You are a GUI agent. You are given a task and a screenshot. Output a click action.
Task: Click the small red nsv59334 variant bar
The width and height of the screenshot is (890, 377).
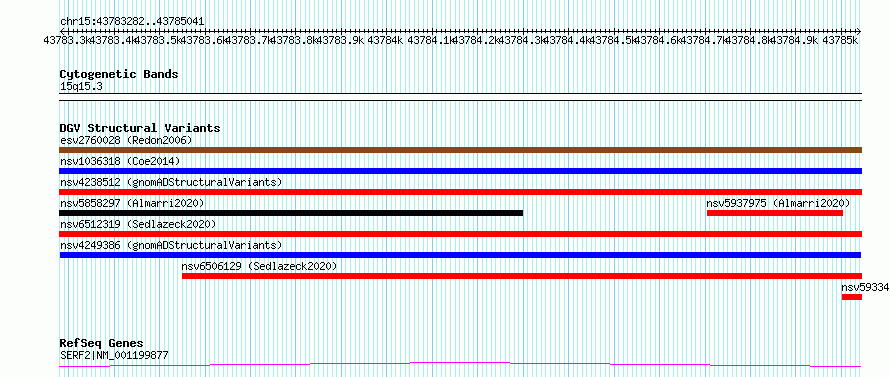click(x=852, y=297)
